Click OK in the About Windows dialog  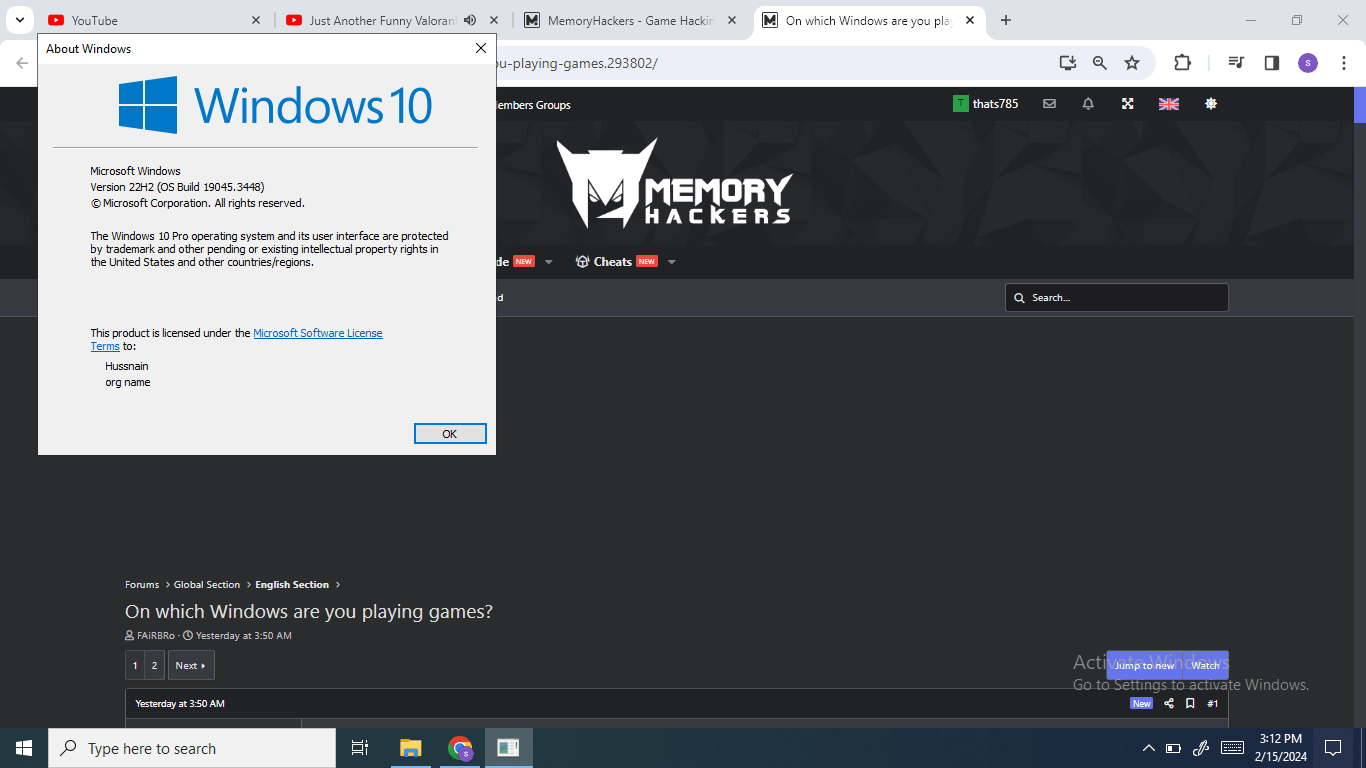[450, 434]
